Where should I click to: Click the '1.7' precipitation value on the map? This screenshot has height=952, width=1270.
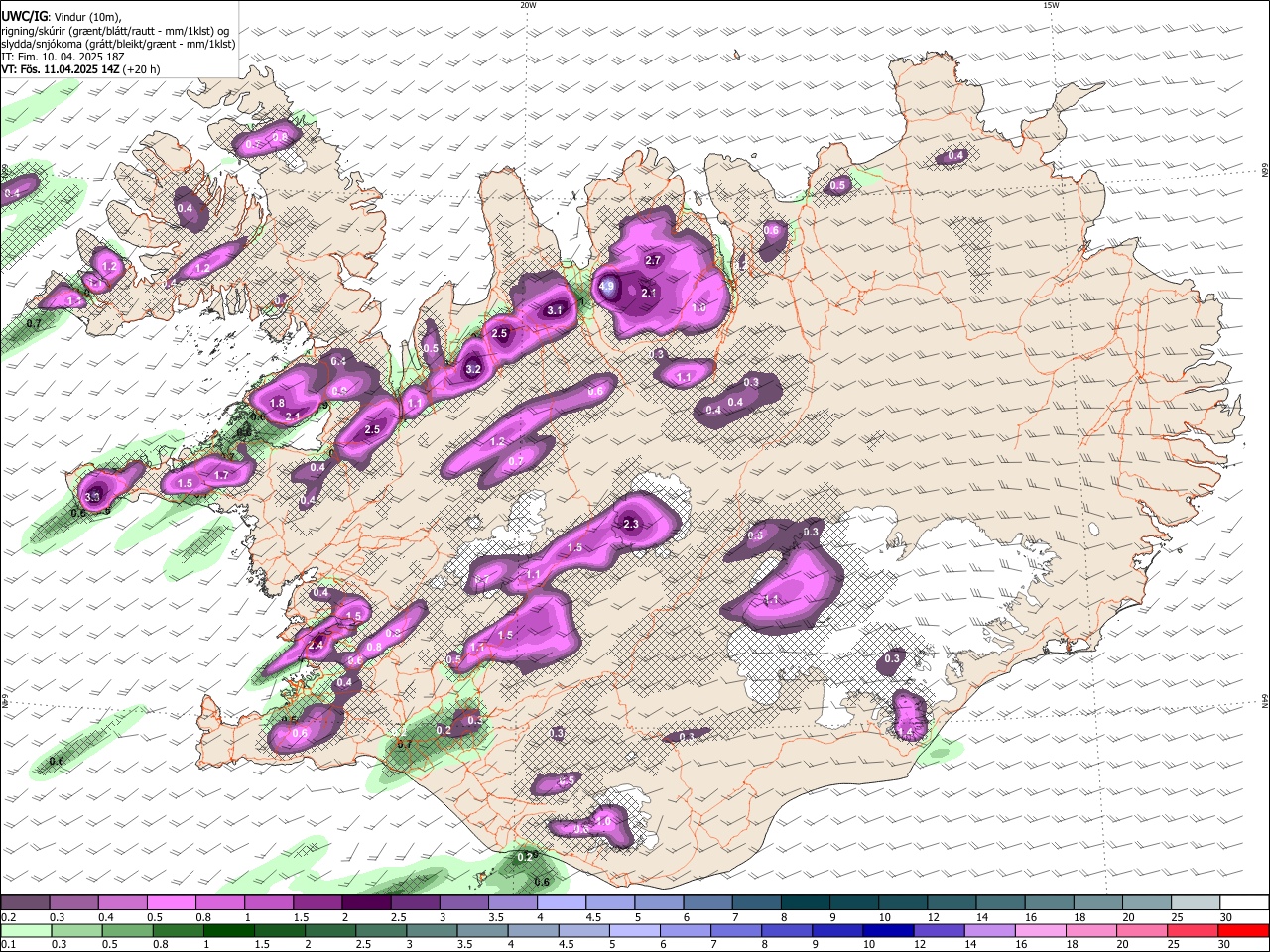(x=221, y=476)
